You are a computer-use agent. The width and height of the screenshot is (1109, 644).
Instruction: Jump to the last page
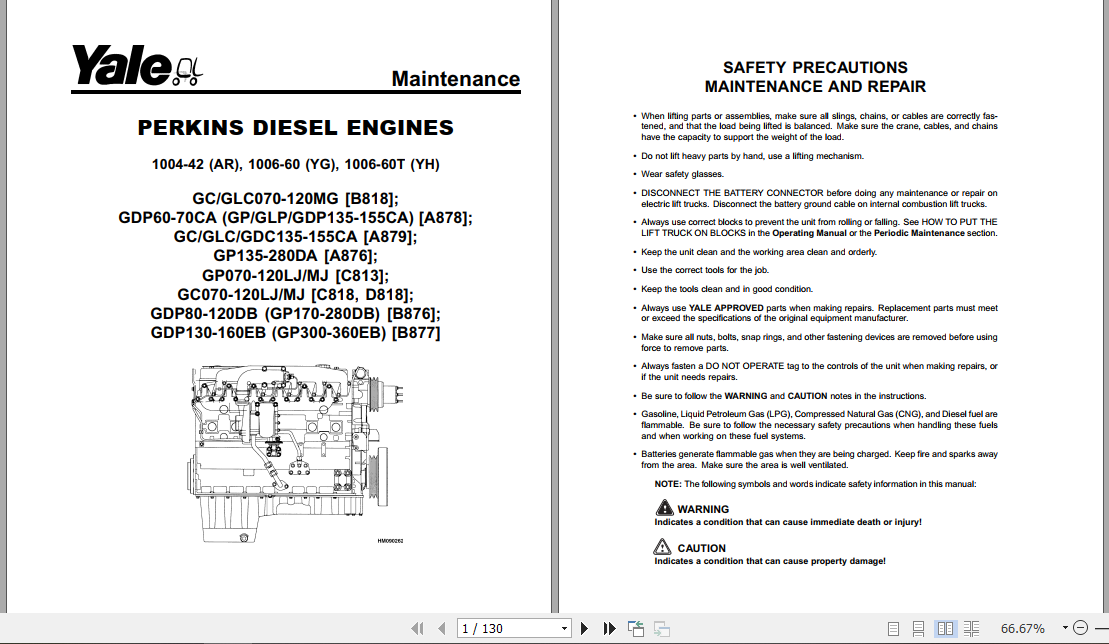coord(609,628)
